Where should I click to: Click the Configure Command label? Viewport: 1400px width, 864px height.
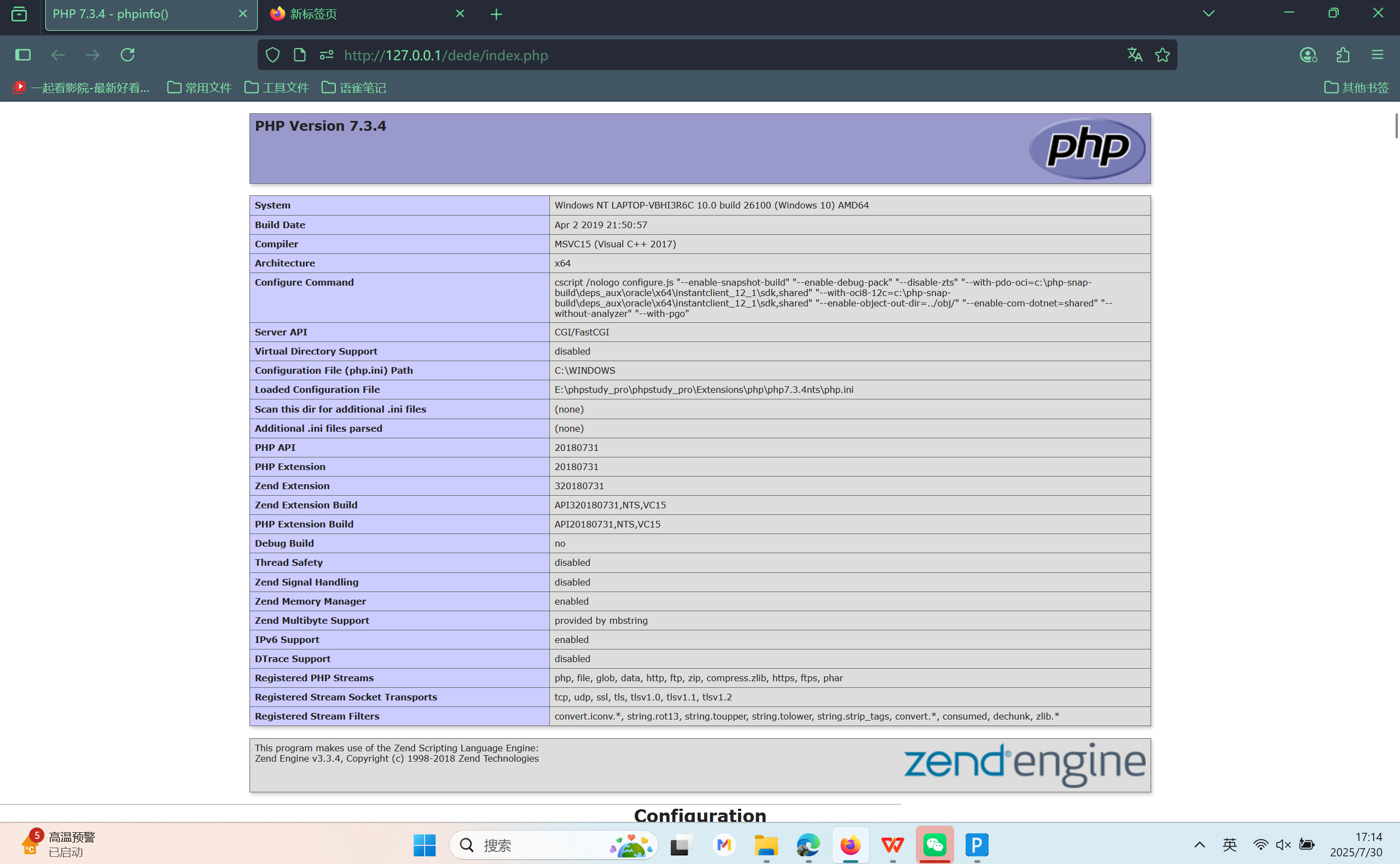(304, 282)
